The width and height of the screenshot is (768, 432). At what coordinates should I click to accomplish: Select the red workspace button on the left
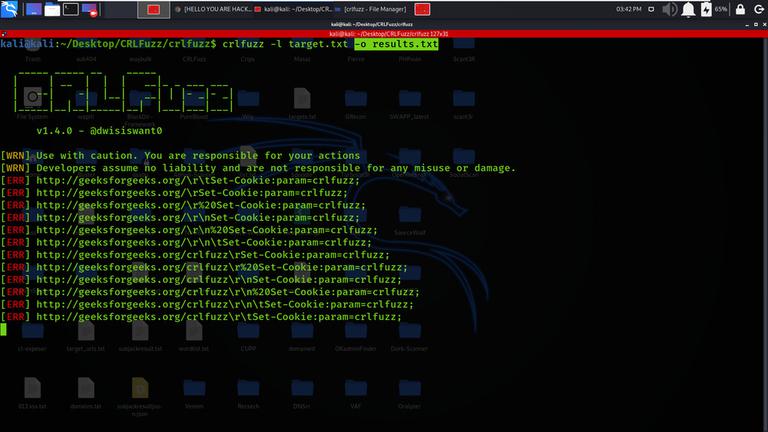[x=154, y=9]
